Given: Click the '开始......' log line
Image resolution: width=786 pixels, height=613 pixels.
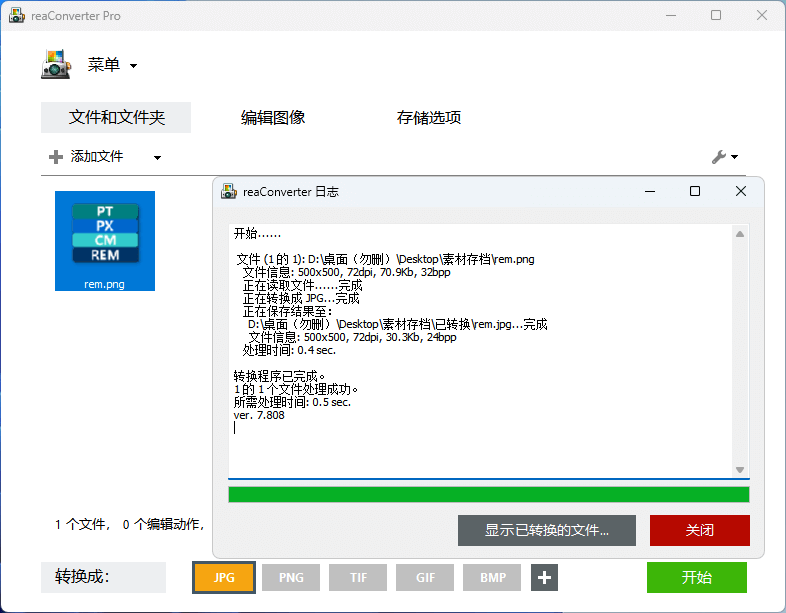Looking at the screenshot, I should coord(257,234).
